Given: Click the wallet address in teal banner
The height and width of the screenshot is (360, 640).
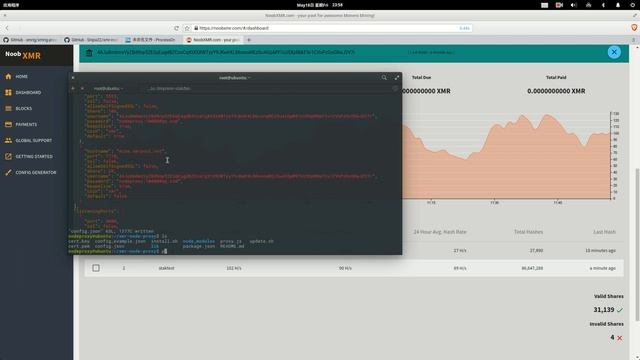Looking at the screenshot, I should click(x=226, y=52).
